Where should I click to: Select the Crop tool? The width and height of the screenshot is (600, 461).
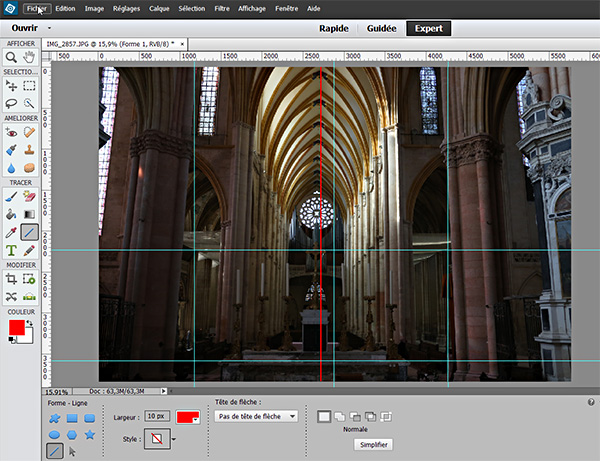[11, 279]
